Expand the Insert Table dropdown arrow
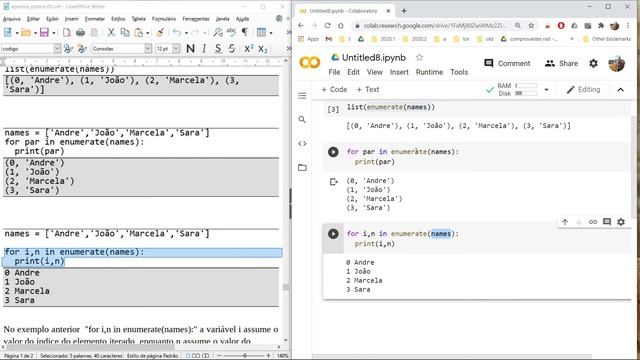Screen dimensions: 640x360 click(271, 33)
